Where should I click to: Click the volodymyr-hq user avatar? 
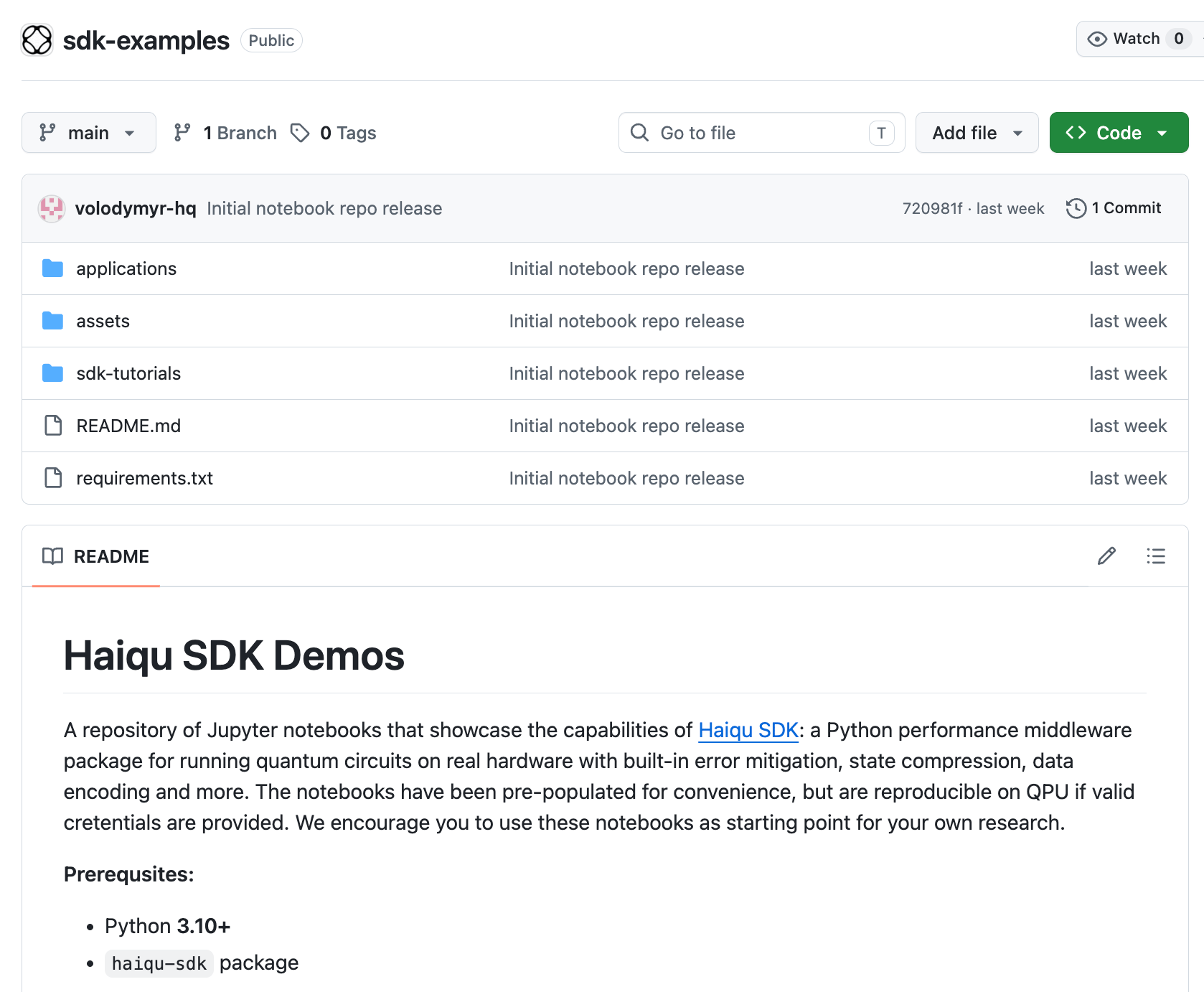coord(52,208)
